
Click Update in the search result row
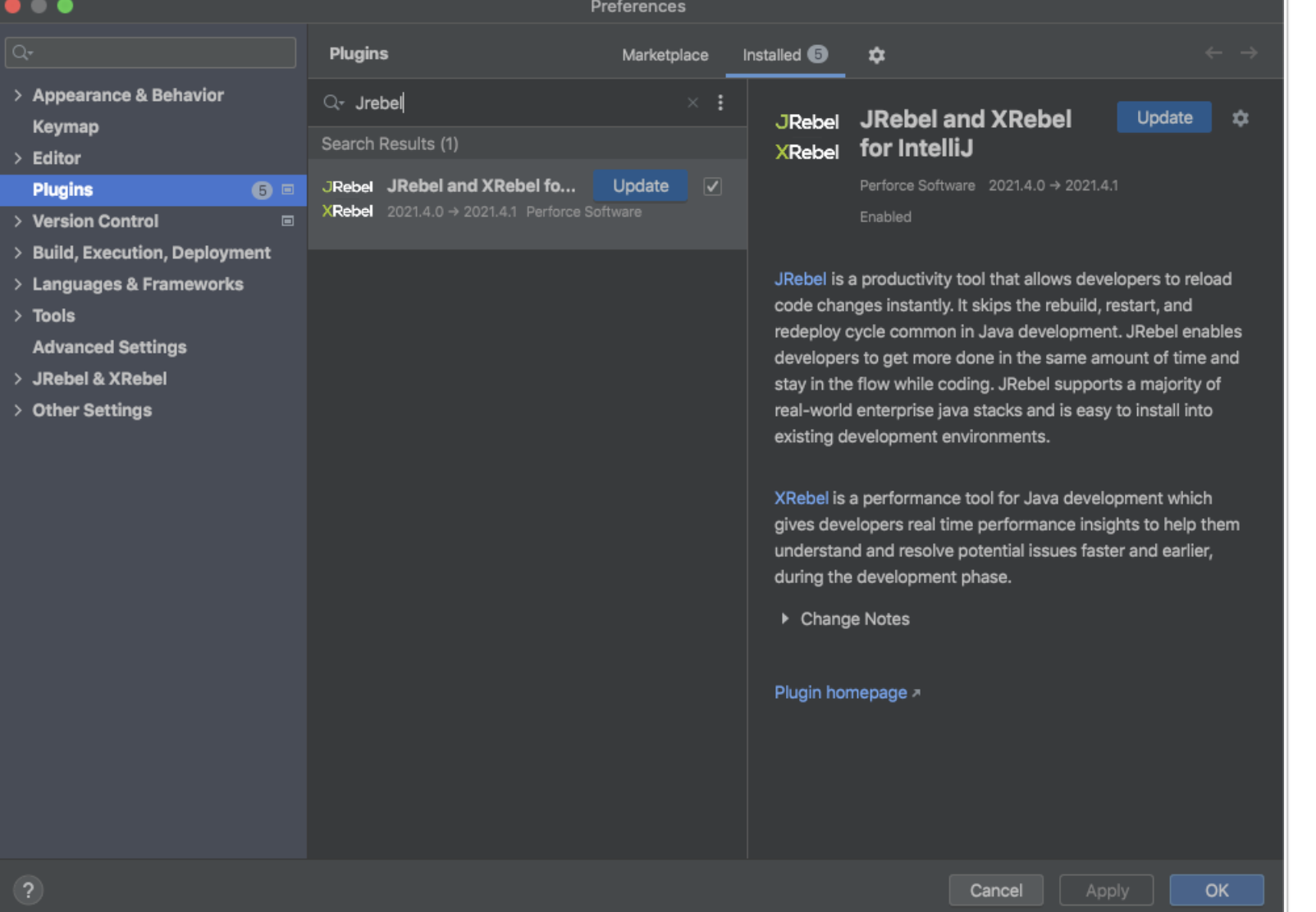[640, 186]
